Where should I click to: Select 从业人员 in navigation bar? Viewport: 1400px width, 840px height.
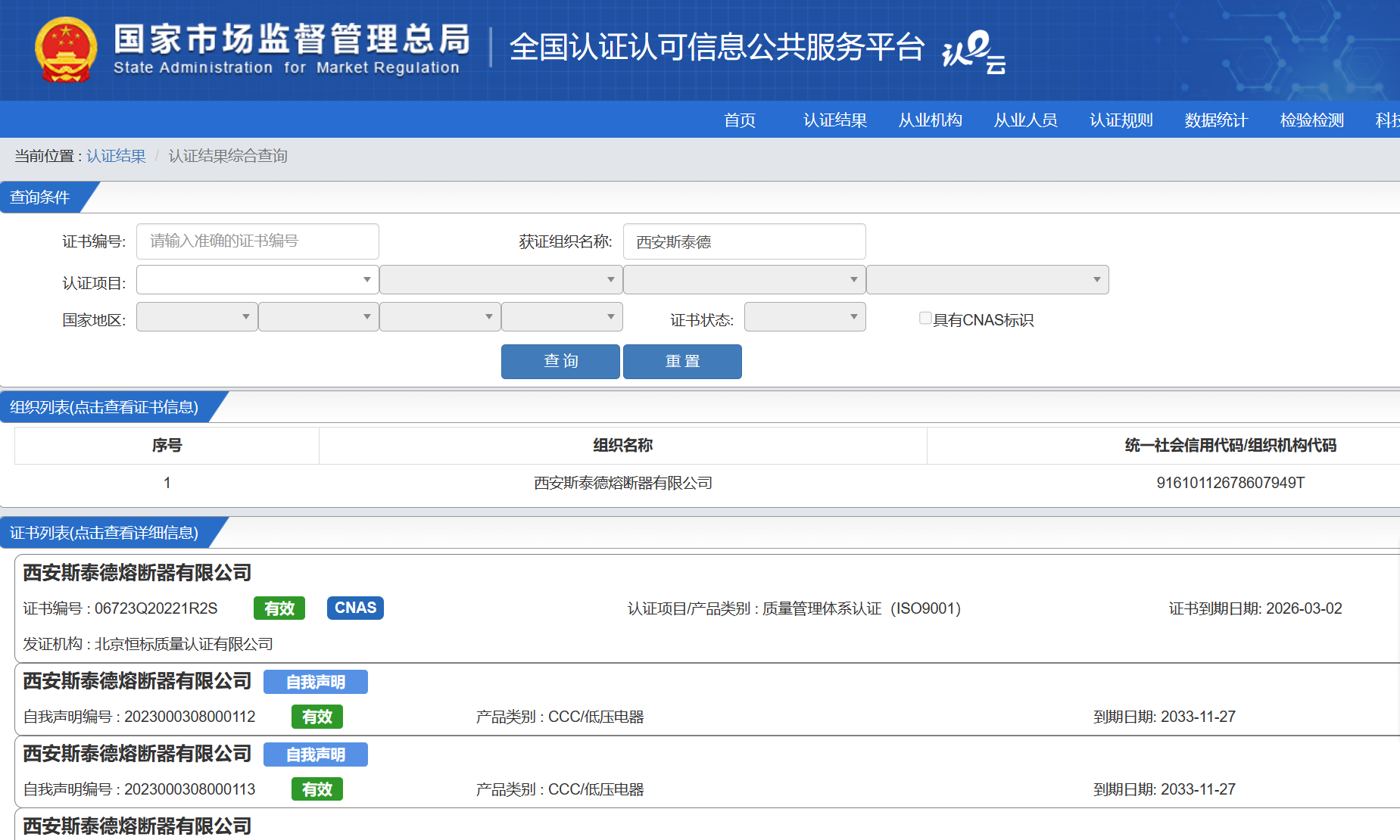click(x=1026, y=120)
